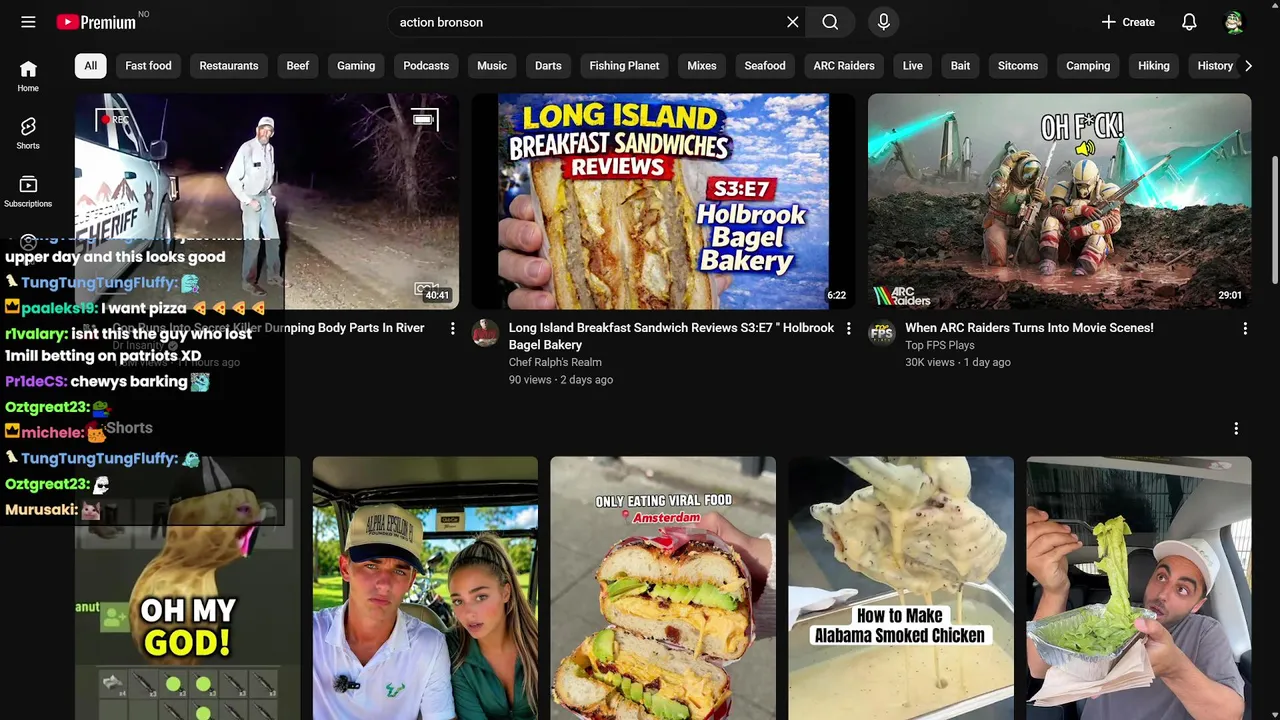Open Top FPS Plays channel name

(939, 345)
